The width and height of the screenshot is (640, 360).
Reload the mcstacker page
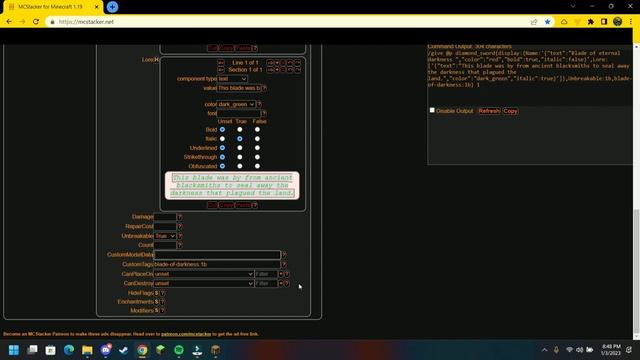coord(36,22)
